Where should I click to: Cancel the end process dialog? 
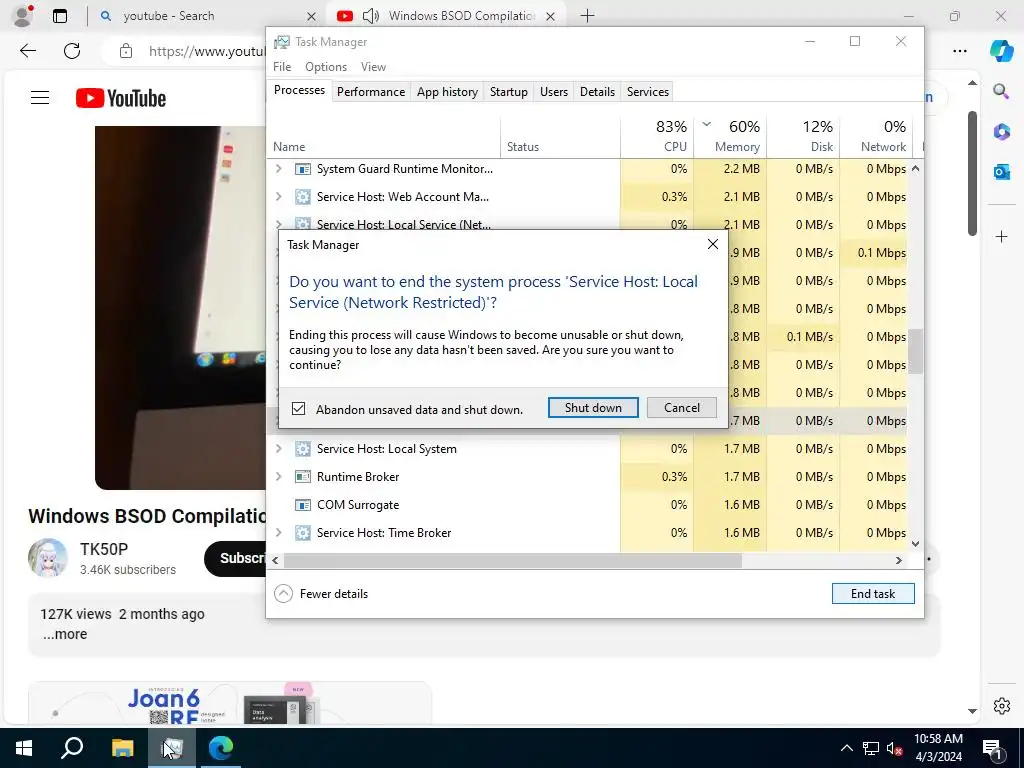click(x=682, y=408)
